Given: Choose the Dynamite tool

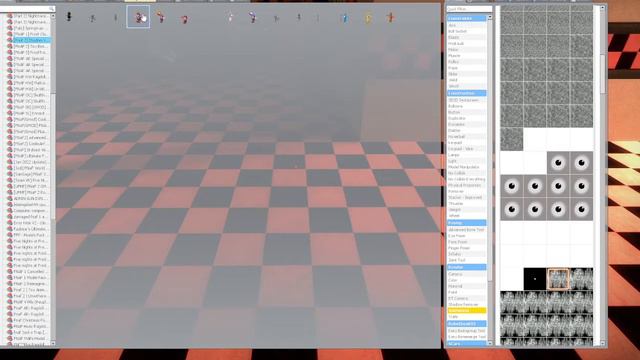Looking at the screenshot, I should (467, 124).
